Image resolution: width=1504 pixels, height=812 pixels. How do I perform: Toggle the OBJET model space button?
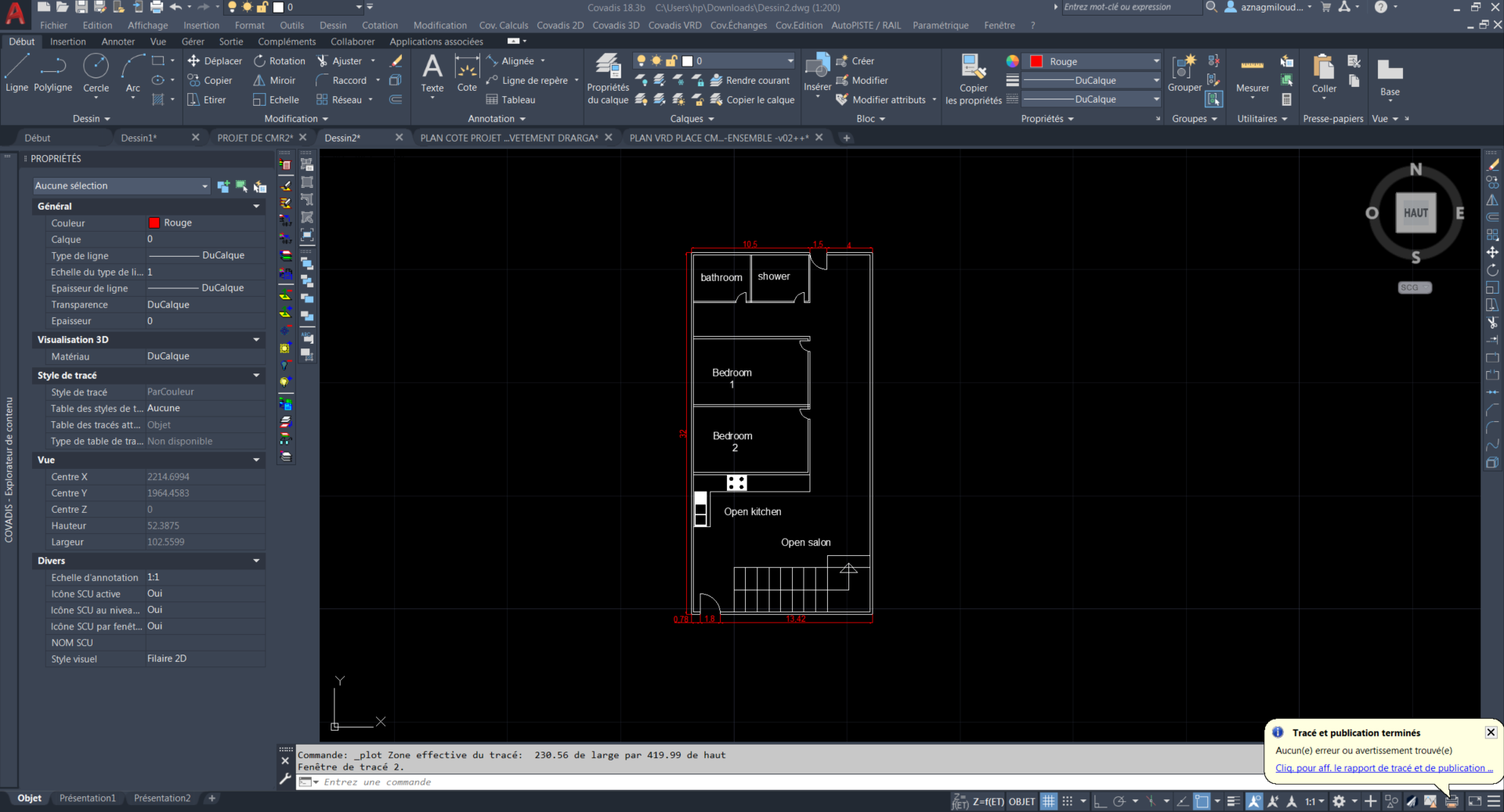[x=1021, y=801]
